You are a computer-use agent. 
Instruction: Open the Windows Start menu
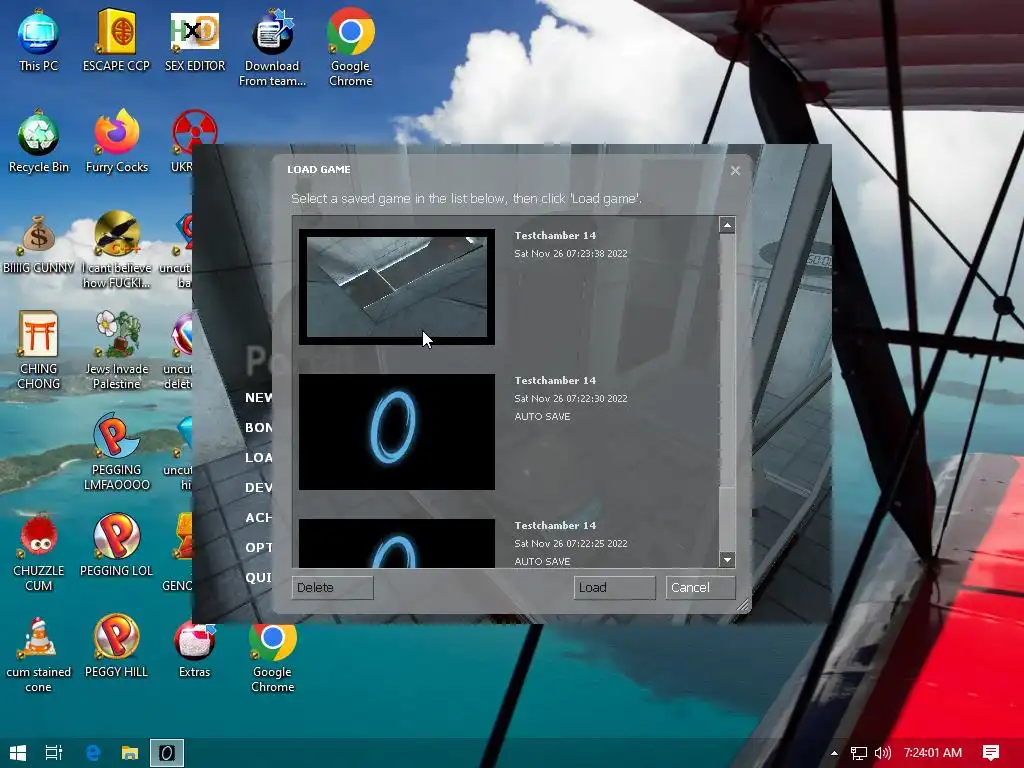tap(18, 753)
